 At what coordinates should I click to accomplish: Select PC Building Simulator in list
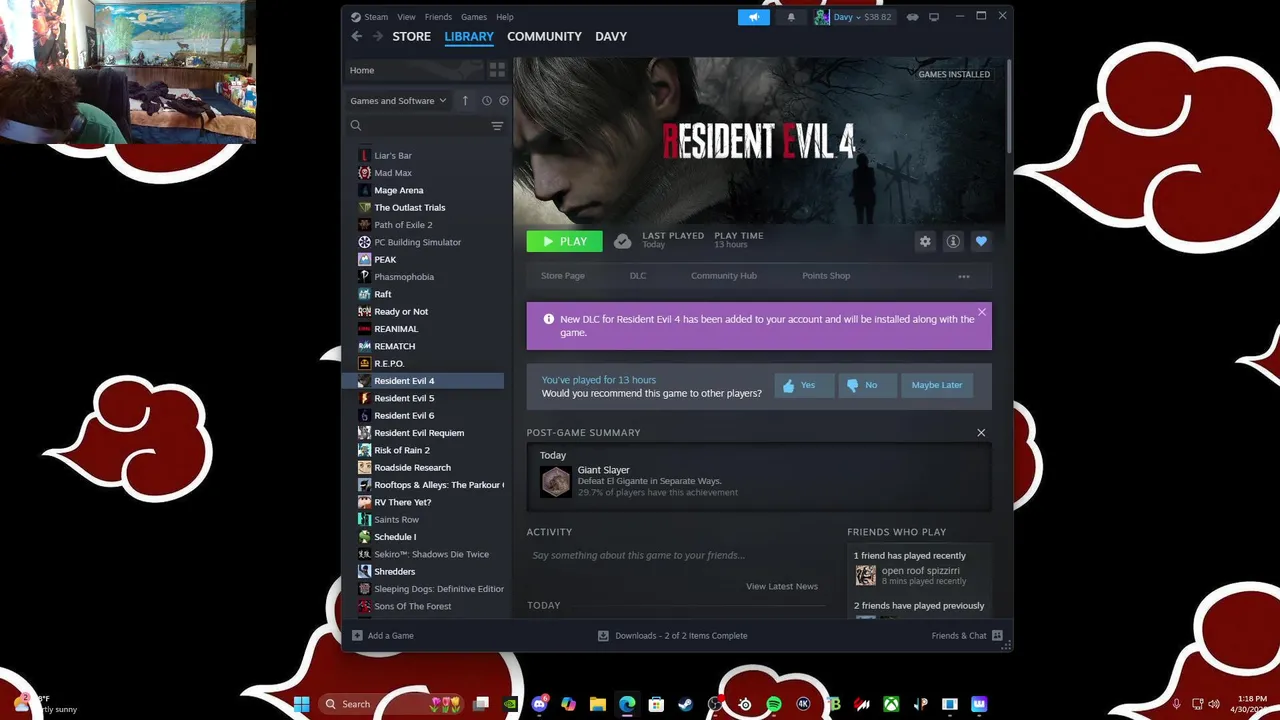tap(424, 242)
